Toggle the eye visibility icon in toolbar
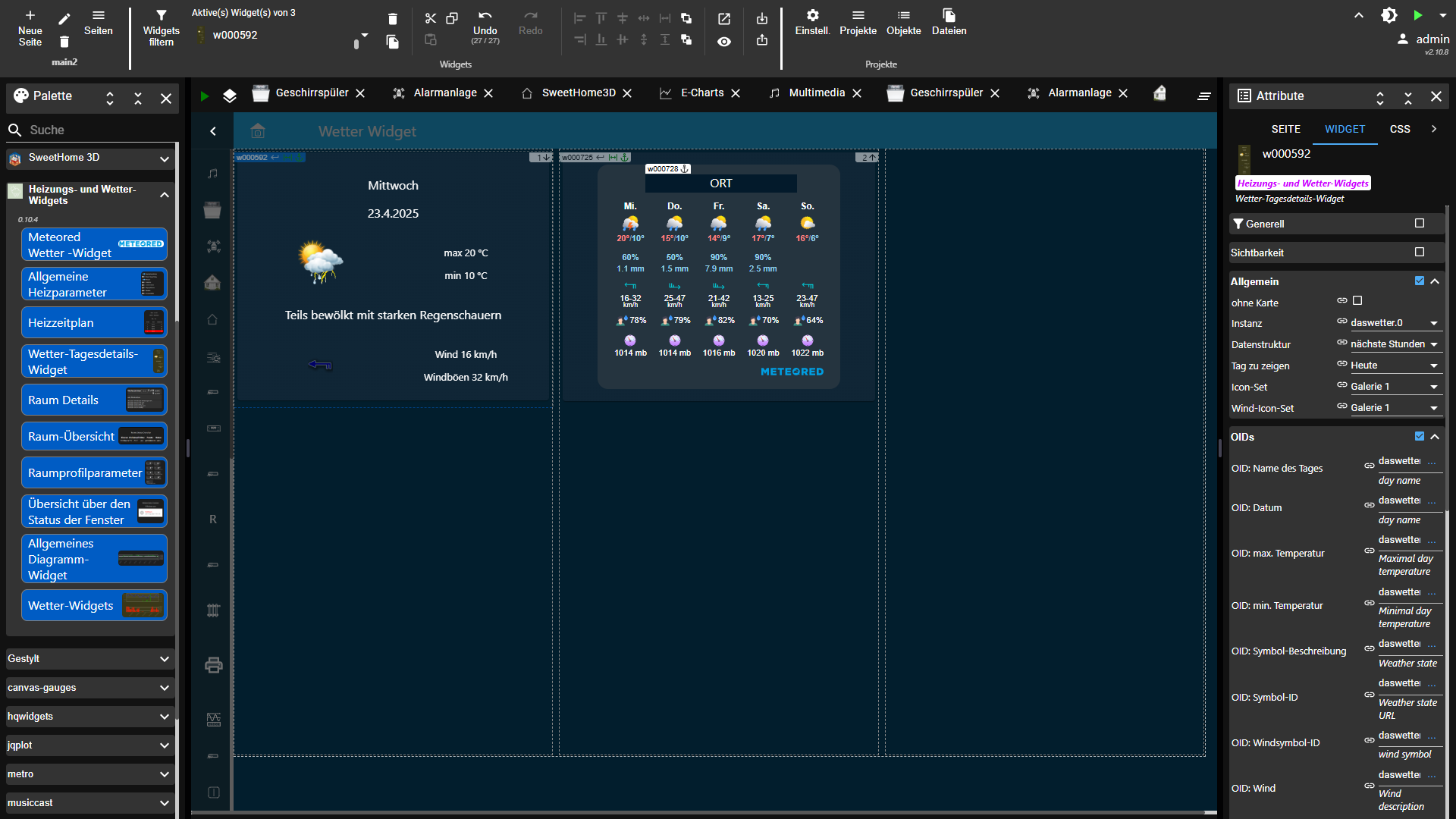The image size is (1456, 819). (724, 42)
